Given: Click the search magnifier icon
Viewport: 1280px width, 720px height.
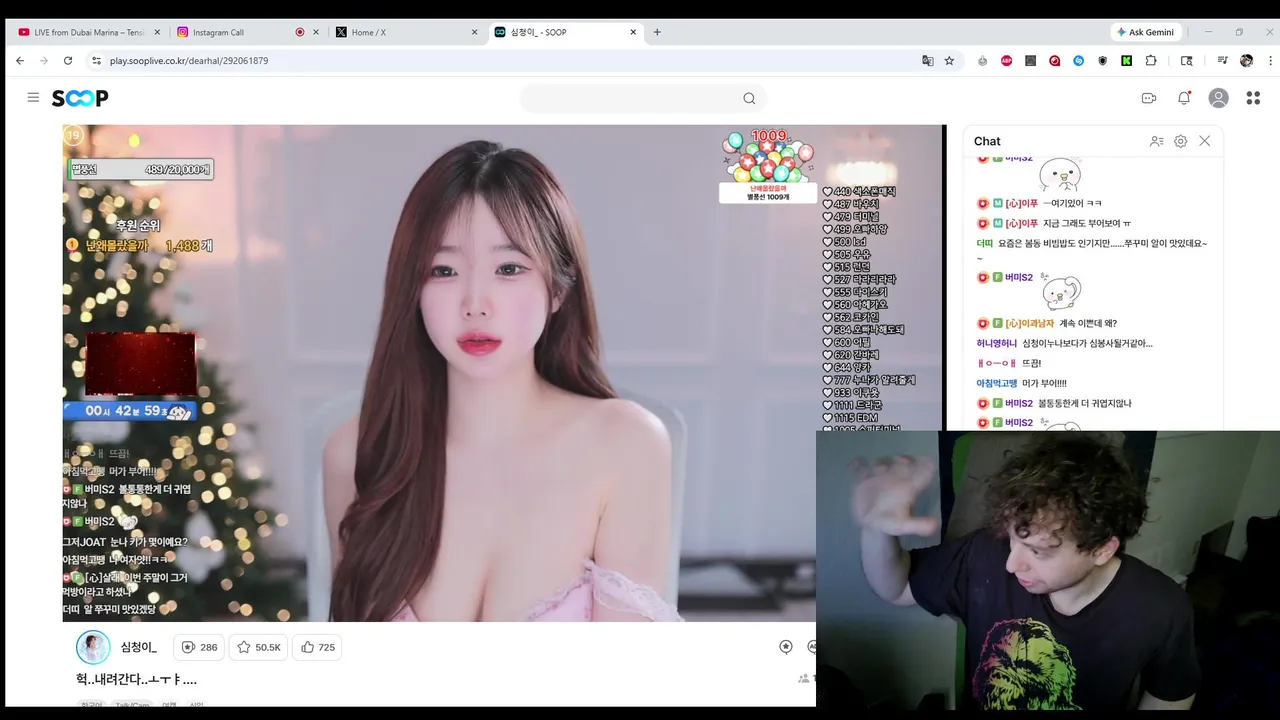Looking at the screenshot, I should point(749,98).
